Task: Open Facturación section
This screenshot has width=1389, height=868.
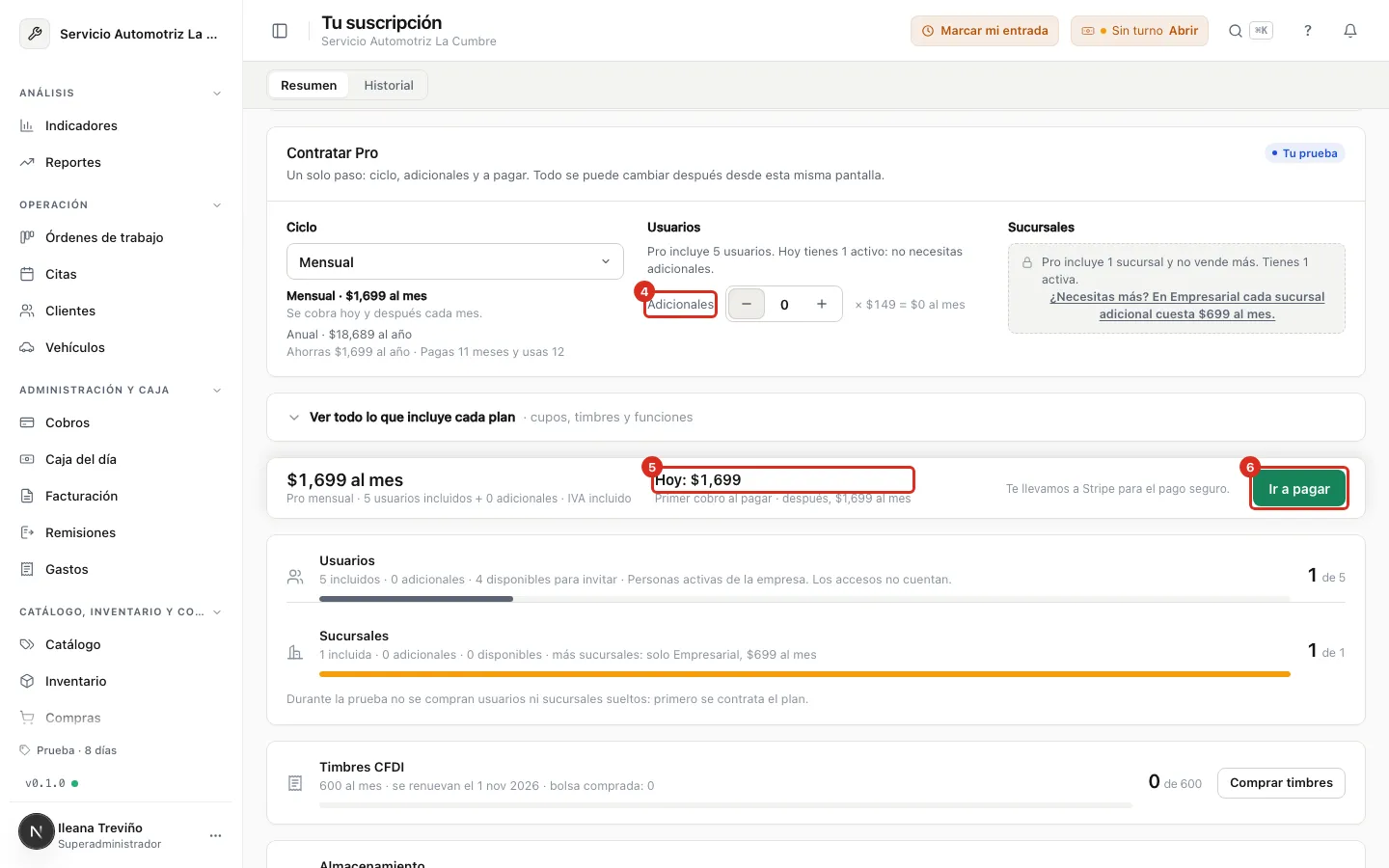Action: [x=121, y=496]
